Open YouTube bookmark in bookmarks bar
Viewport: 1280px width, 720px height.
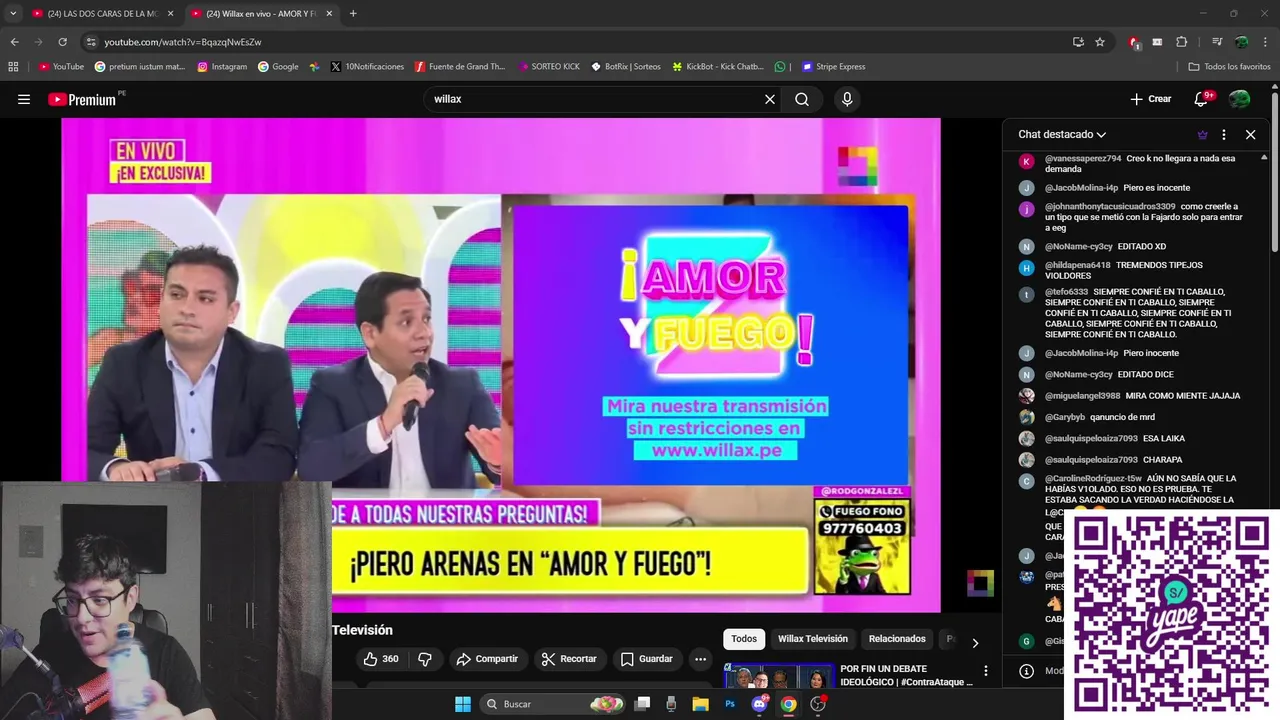pyautogui.click(x=61, y=67)
